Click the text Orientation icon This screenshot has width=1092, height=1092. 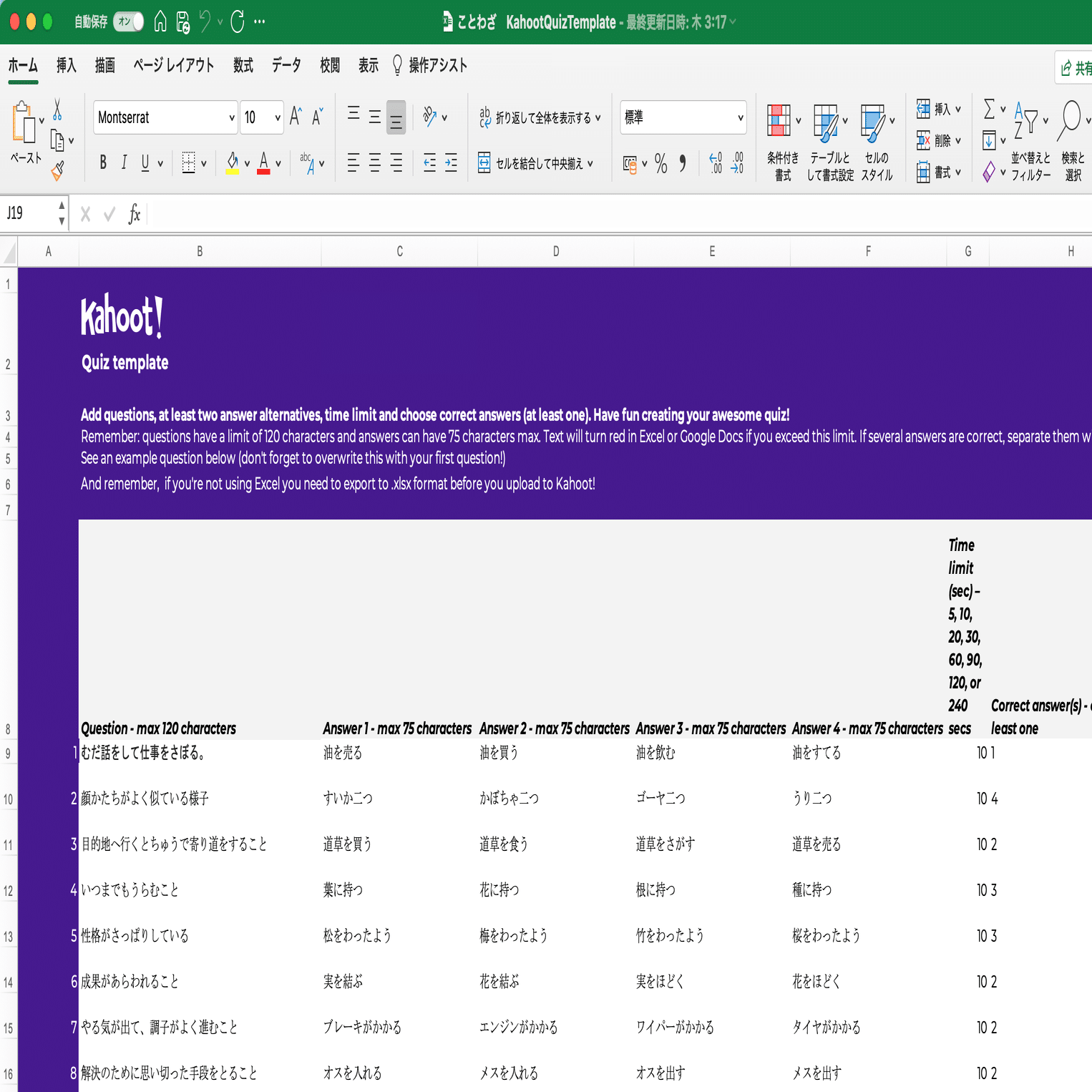tap(429, 117)
